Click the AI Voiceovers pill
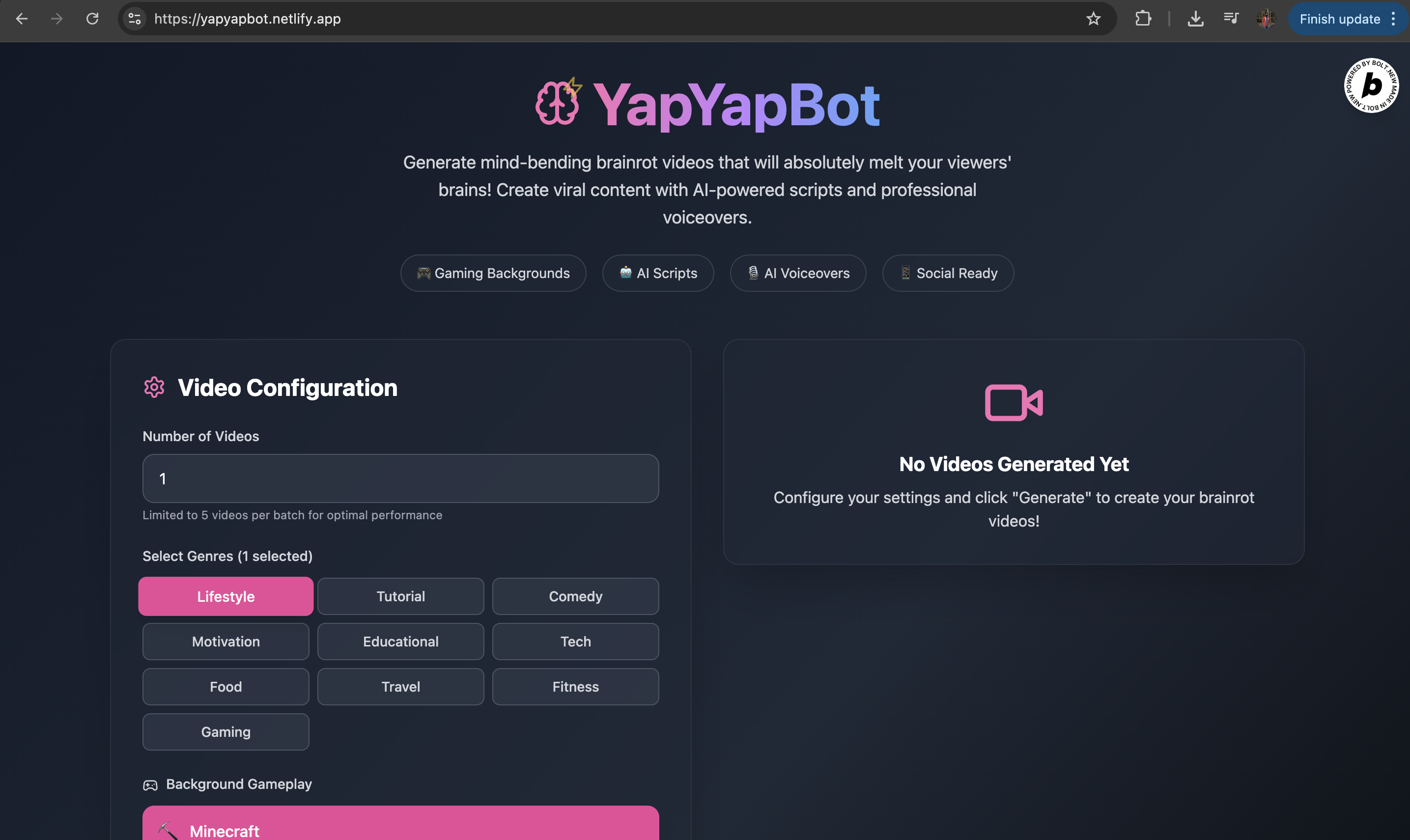 point(797,273)
